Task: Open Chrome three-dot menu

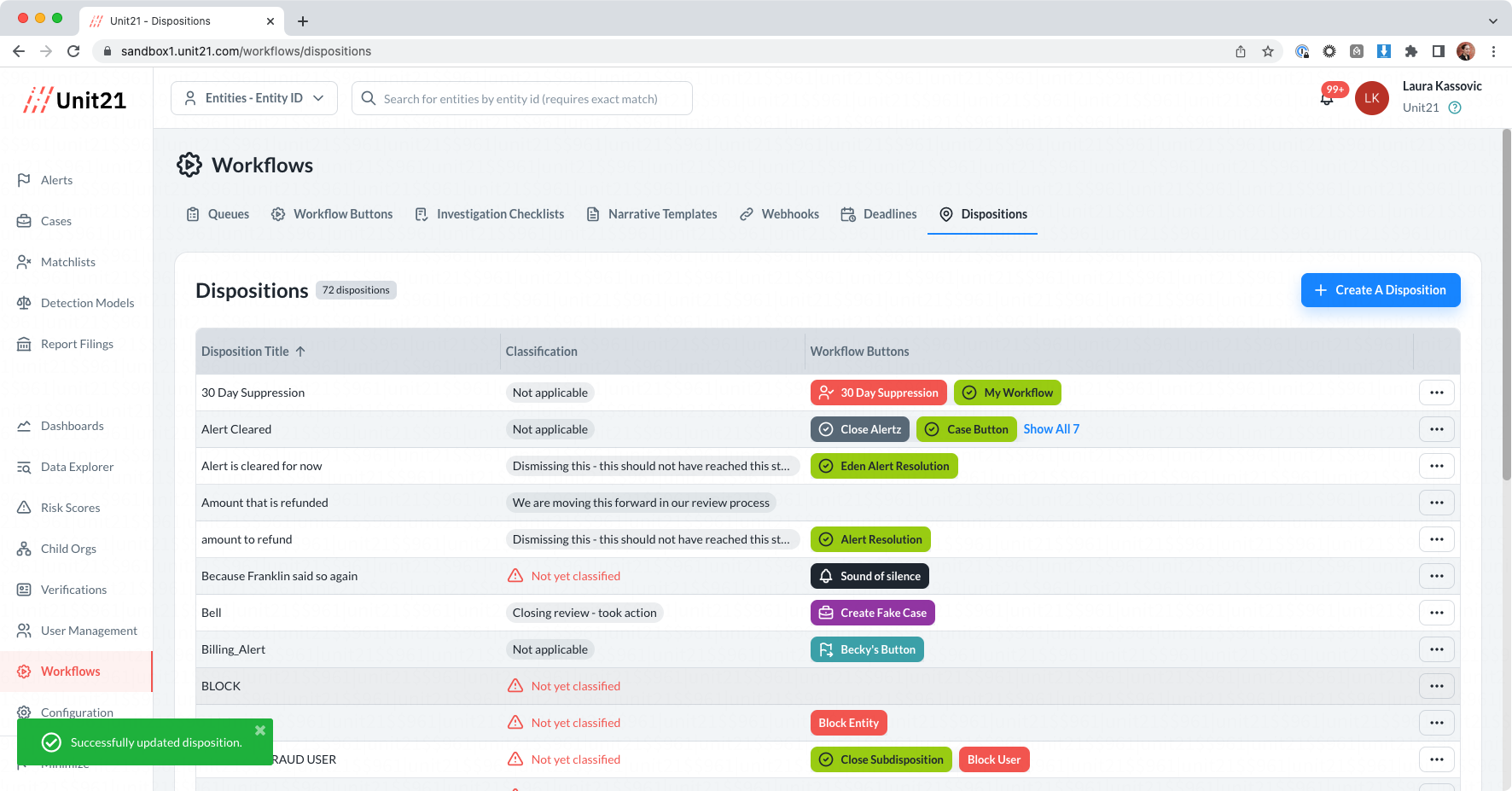Action: (1493, 51)
